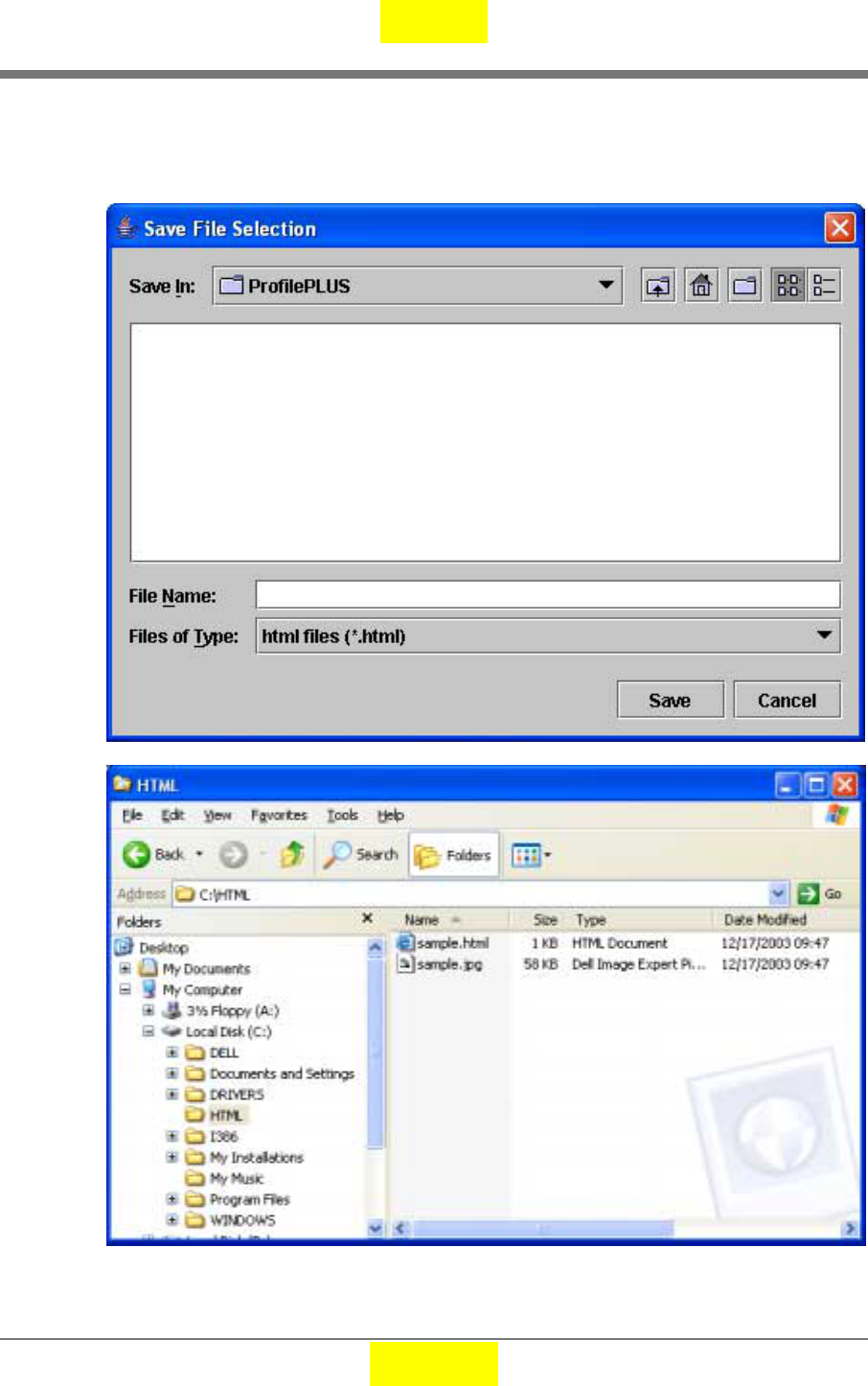Click the Cancel button
The image size is (868, 1386).
click(788, 700)
